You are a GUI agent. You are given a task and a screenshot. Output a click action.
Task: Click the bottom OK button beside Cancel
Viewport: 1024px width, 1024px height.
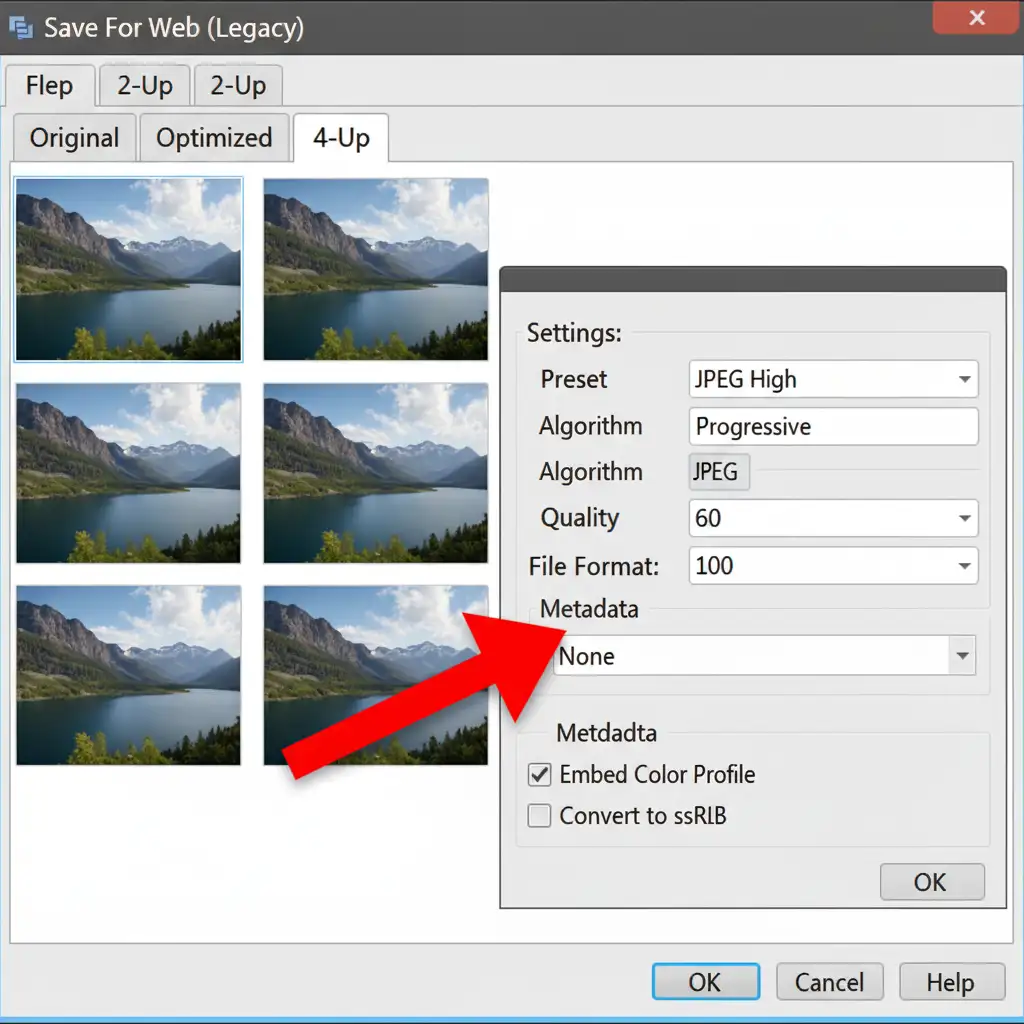click(705, 983)
